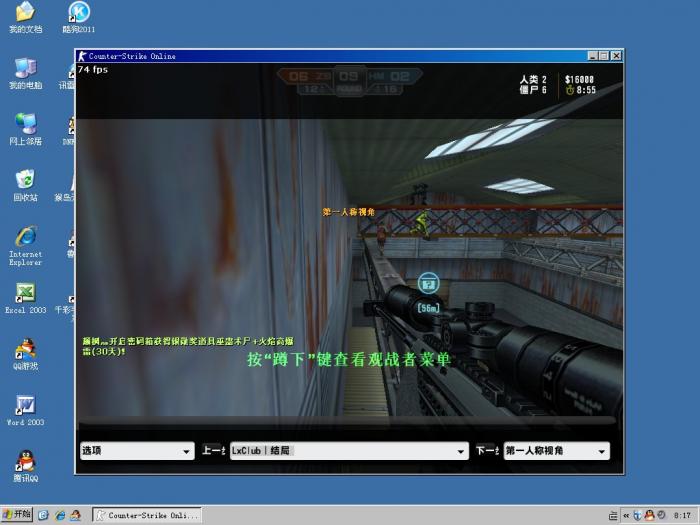Click the 僵尸 6 count text
700x525 pixels.
pos(533,90)
